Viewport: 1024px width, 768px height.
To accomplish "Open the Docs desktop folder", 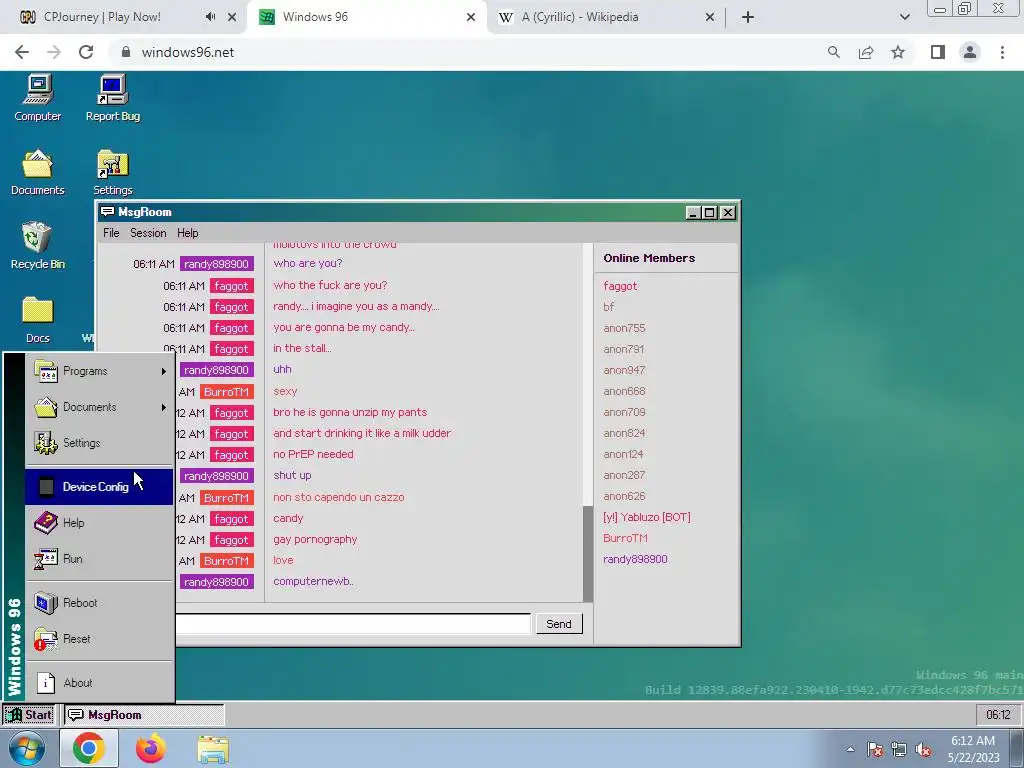I will pyautogui.click(x=38, y=319).
